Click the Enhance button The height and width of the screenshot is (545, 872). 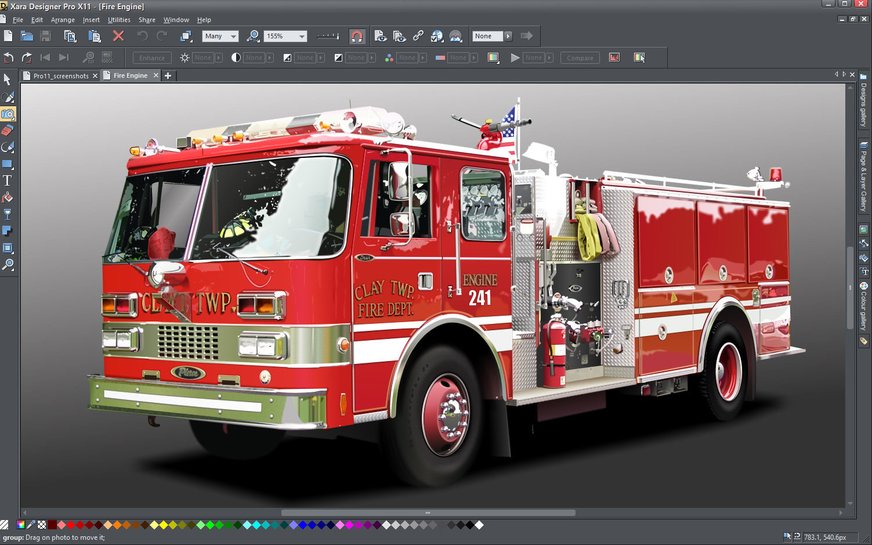152,58
